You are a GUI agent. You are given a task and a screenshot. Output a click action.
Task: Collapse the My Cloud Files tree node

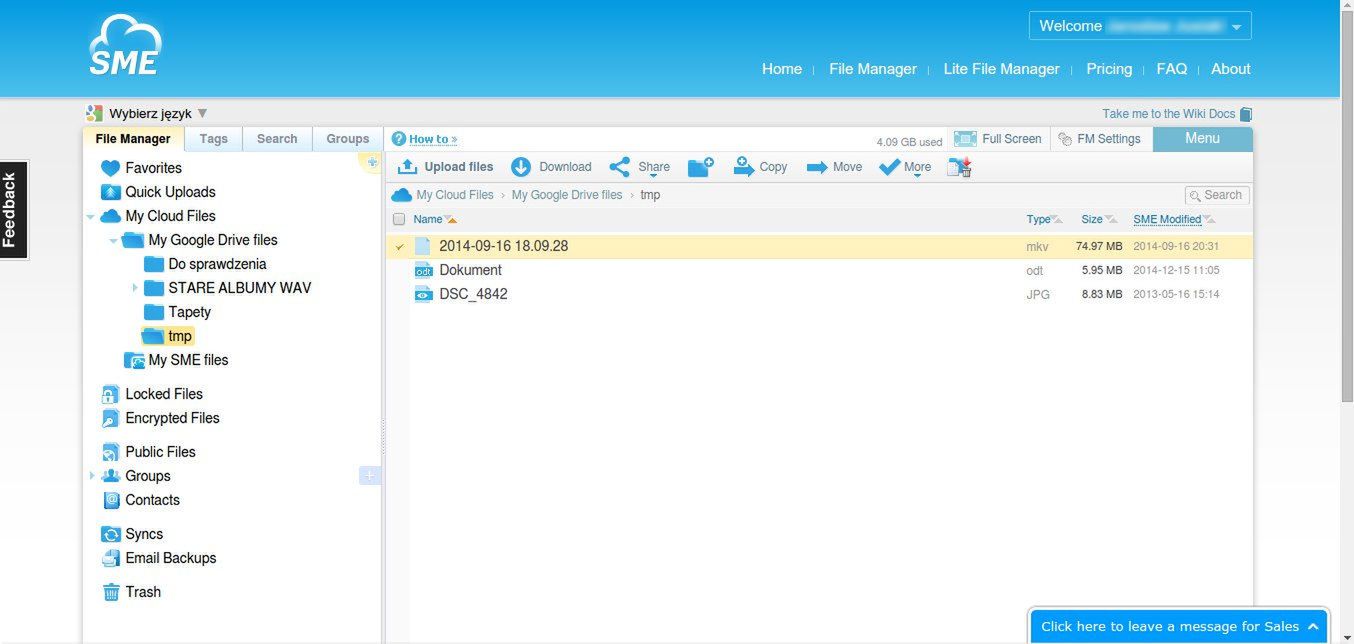(x=91, y=216)
